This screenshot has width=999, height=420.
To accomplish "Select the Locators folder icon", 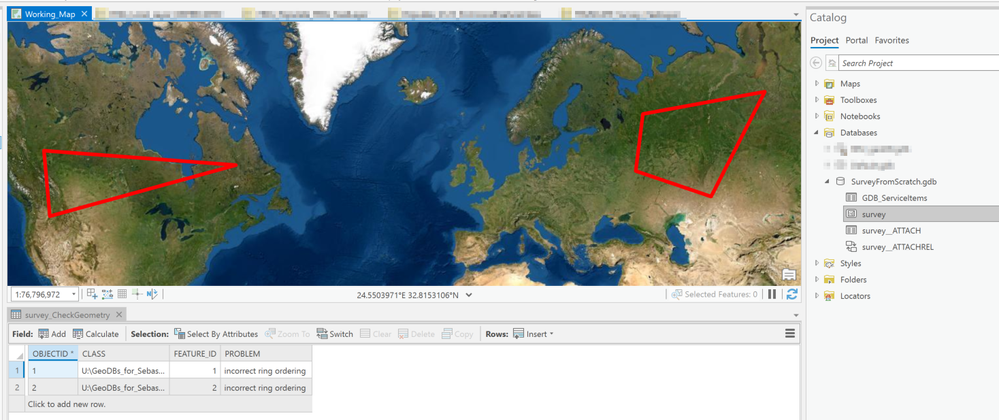I will click(829, 296).
